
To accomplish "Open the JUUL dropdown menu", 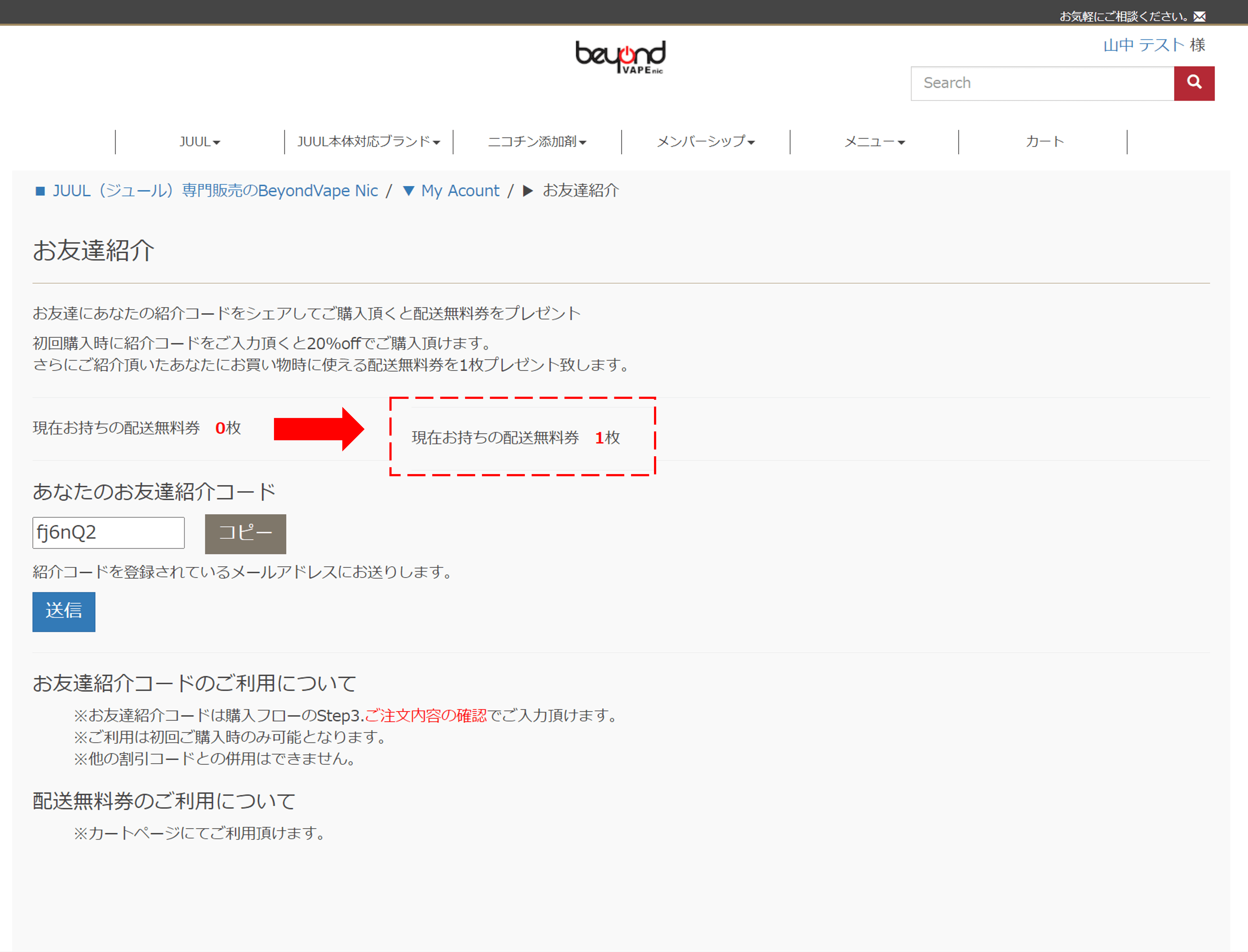I will (200, 142).
